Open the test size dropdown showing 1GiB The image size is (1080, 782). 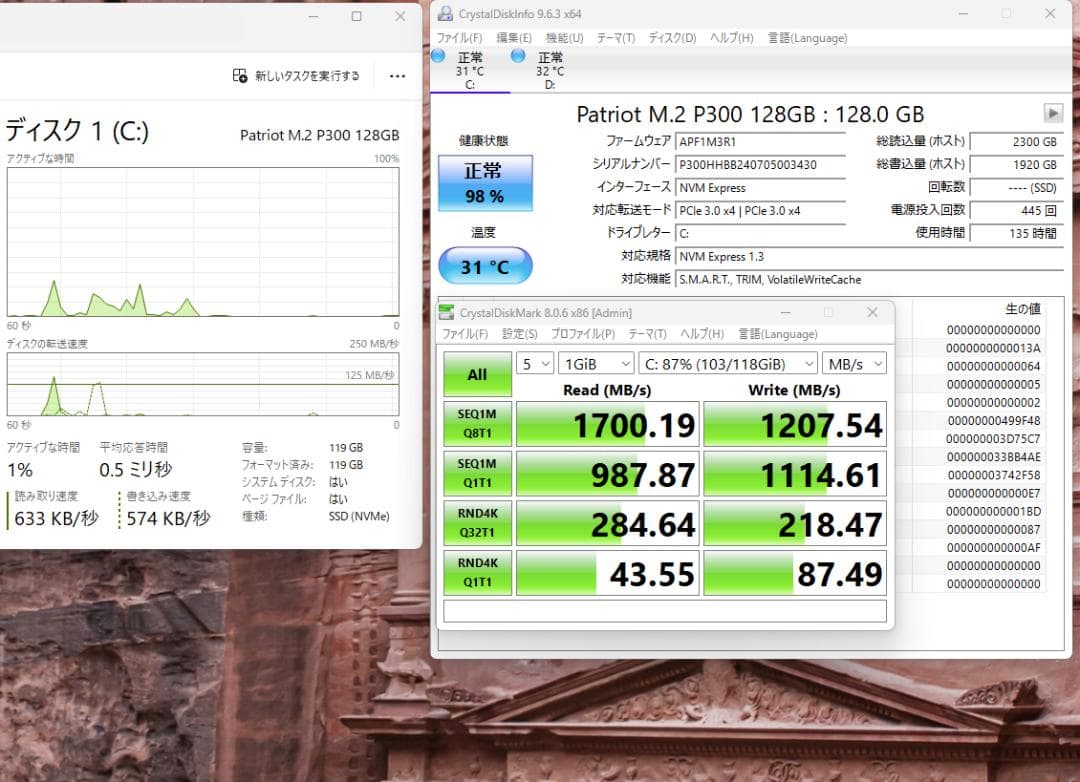pos(596,363)
